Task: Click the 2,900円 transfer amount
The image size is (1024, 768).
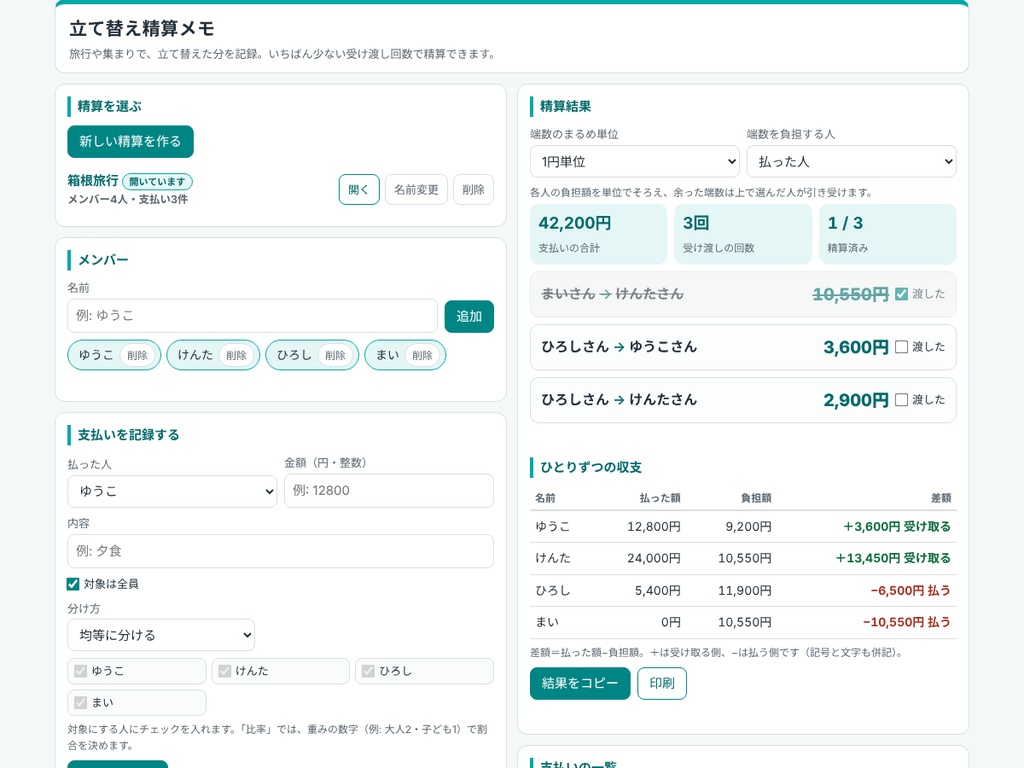Action: (856, 400)
